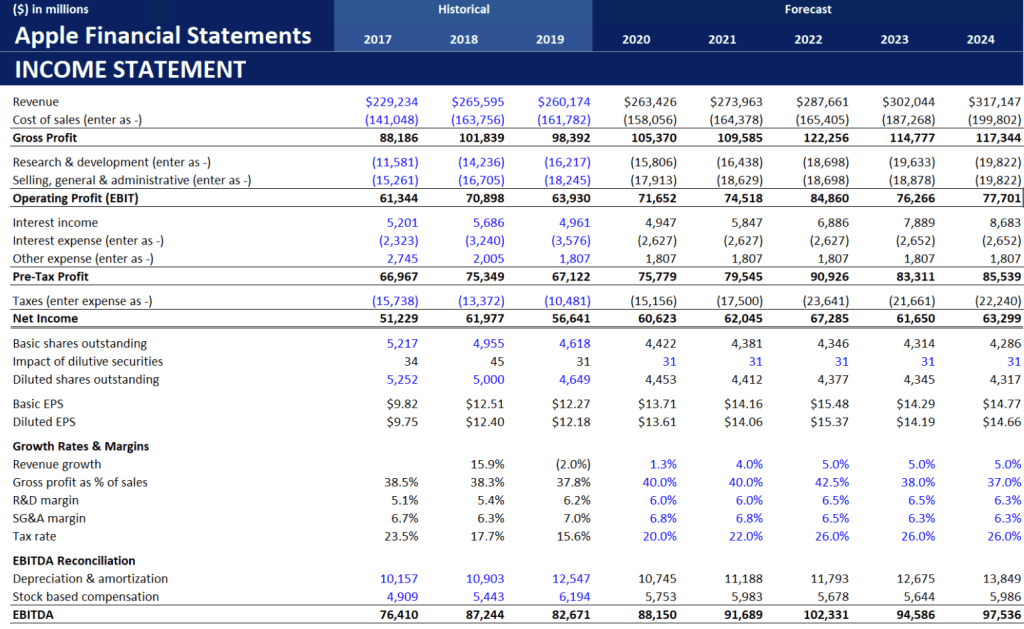Click the Historical section header
Image resolution: width=1024 pixels, height=629 pixels.
(x=463, y=10)
